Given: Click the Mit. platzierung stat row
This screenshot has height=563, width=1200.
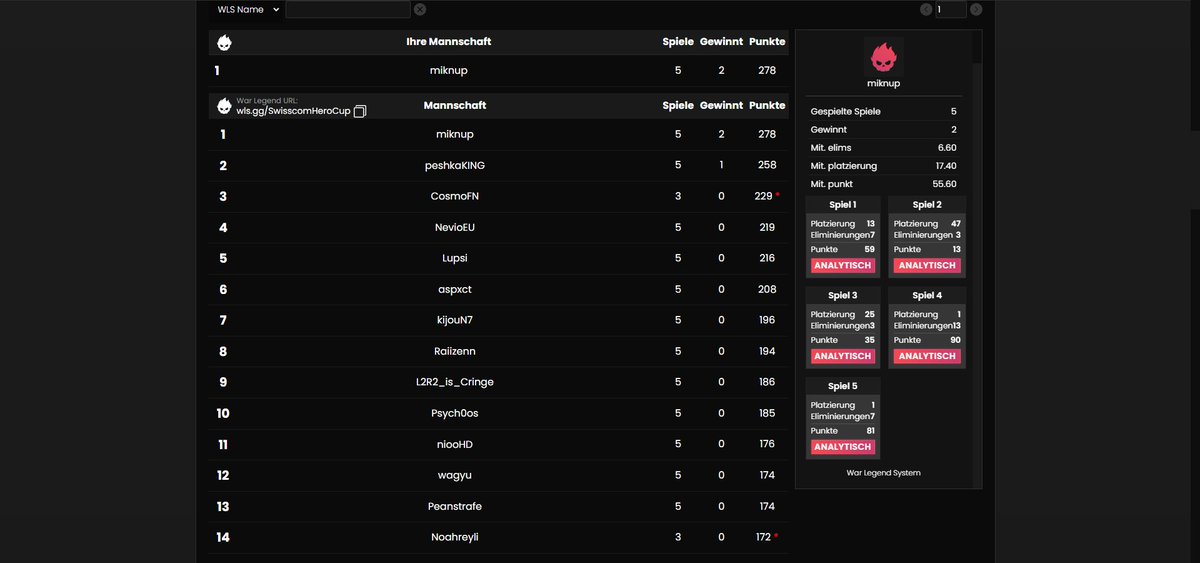Looking at the screenshot, I should 883,165.
